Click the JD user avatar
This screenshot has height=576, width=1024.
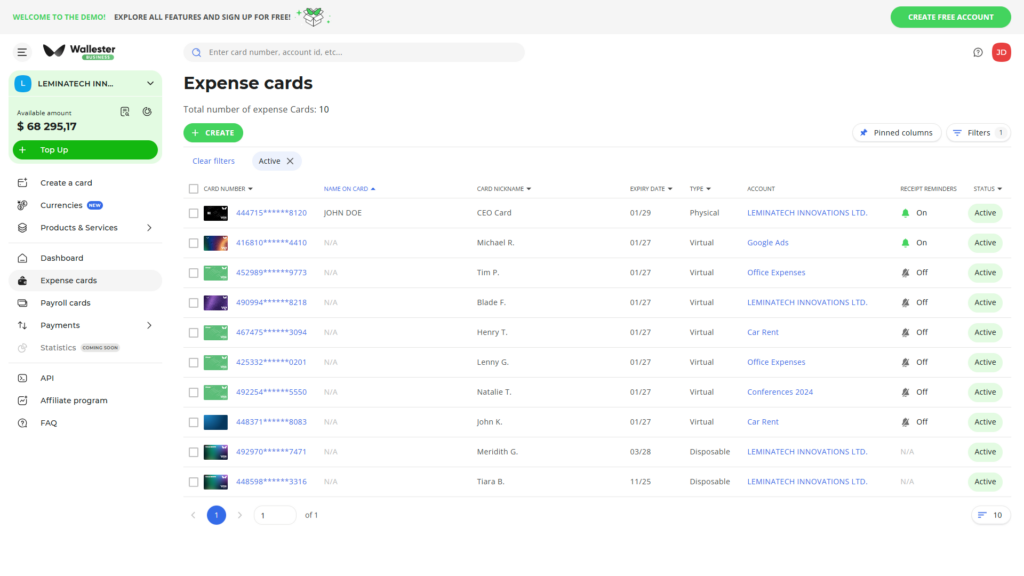click(x=1001, y=52)
